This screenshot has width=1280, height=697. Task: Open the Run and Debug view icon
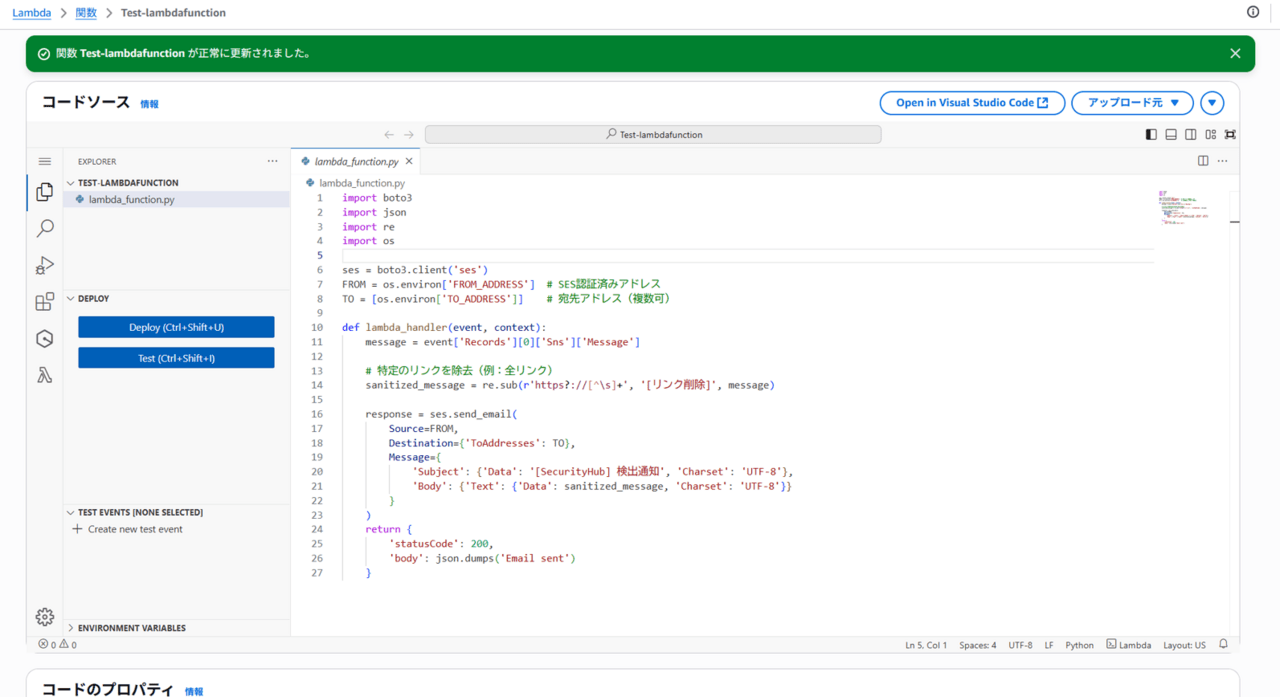tap(44, 265)
